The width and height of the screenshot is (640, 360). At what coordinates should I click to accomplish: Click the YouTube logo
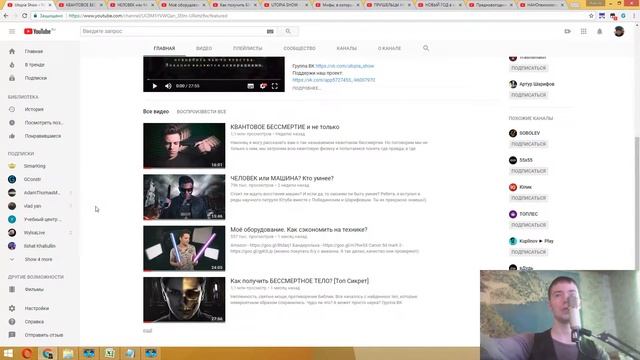(39, 31)
